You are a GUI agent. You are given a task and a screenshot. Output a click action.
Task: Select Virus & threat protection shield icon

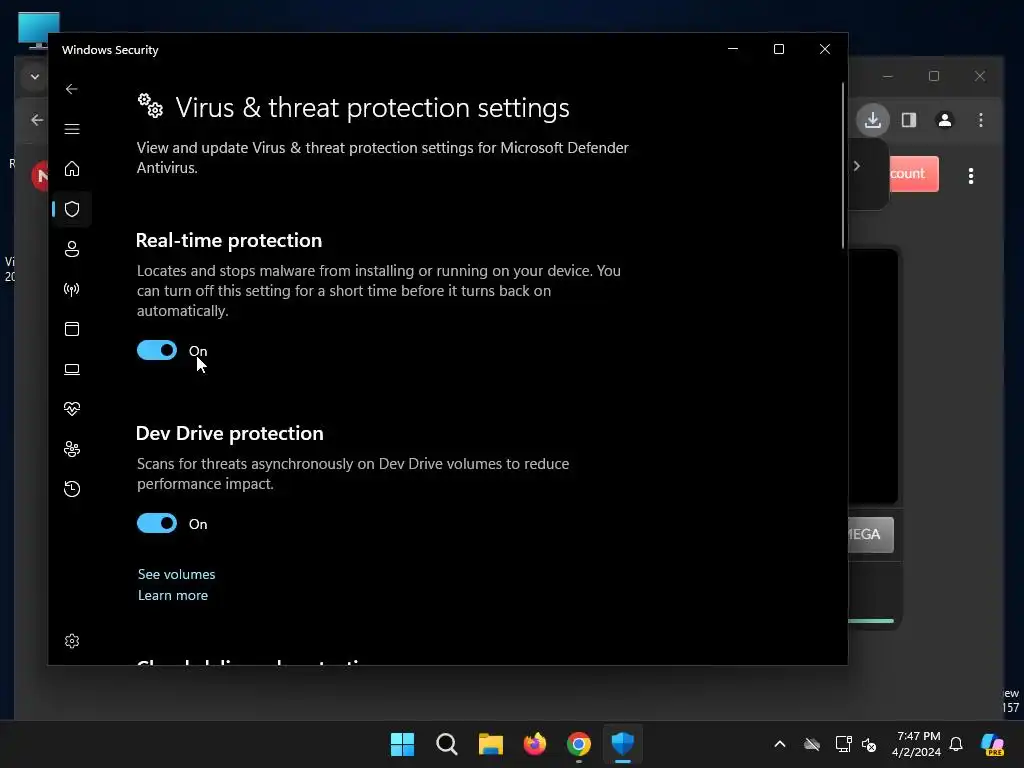72,209
